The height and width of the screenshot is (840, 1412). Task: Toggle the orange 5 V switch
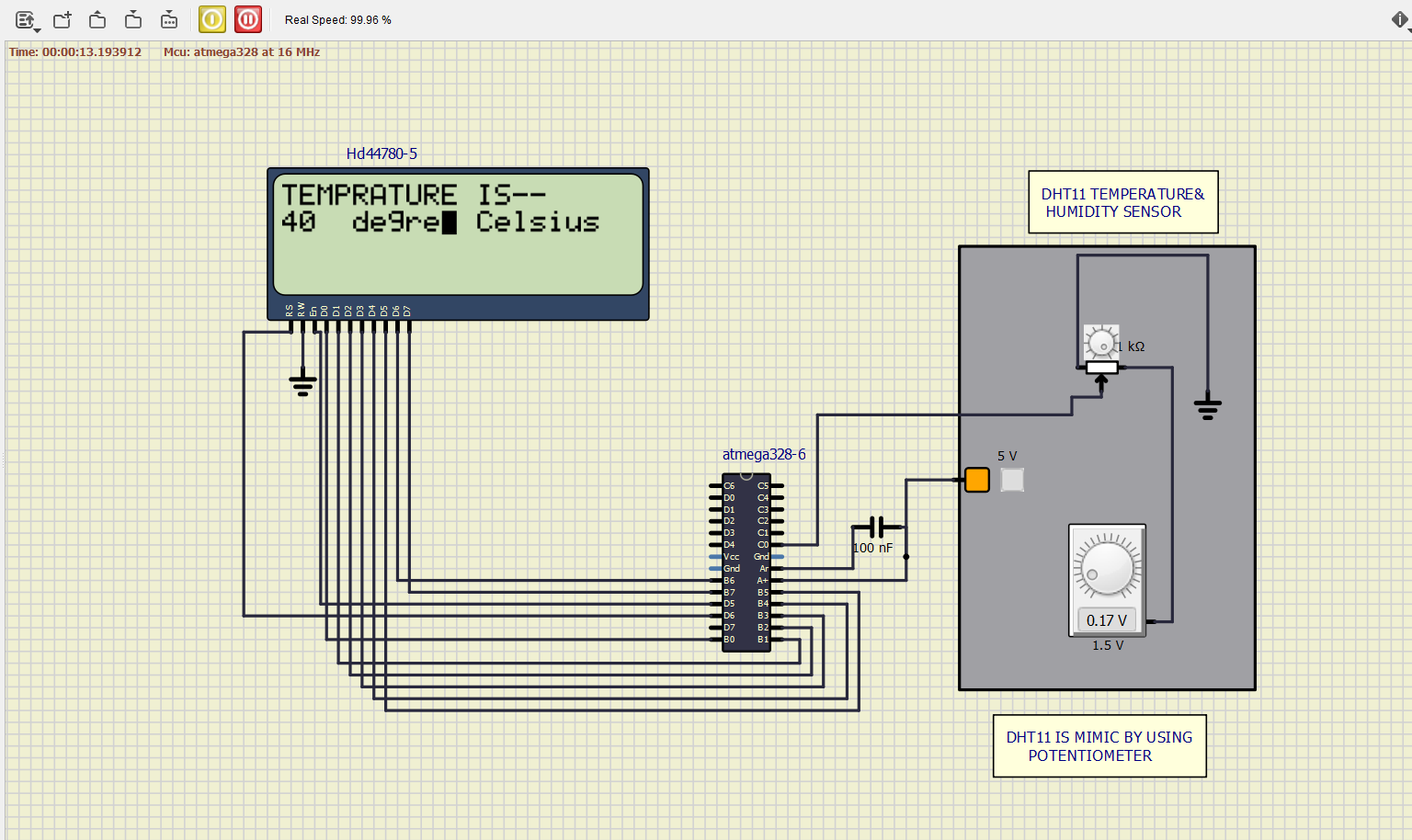(976, 479)
